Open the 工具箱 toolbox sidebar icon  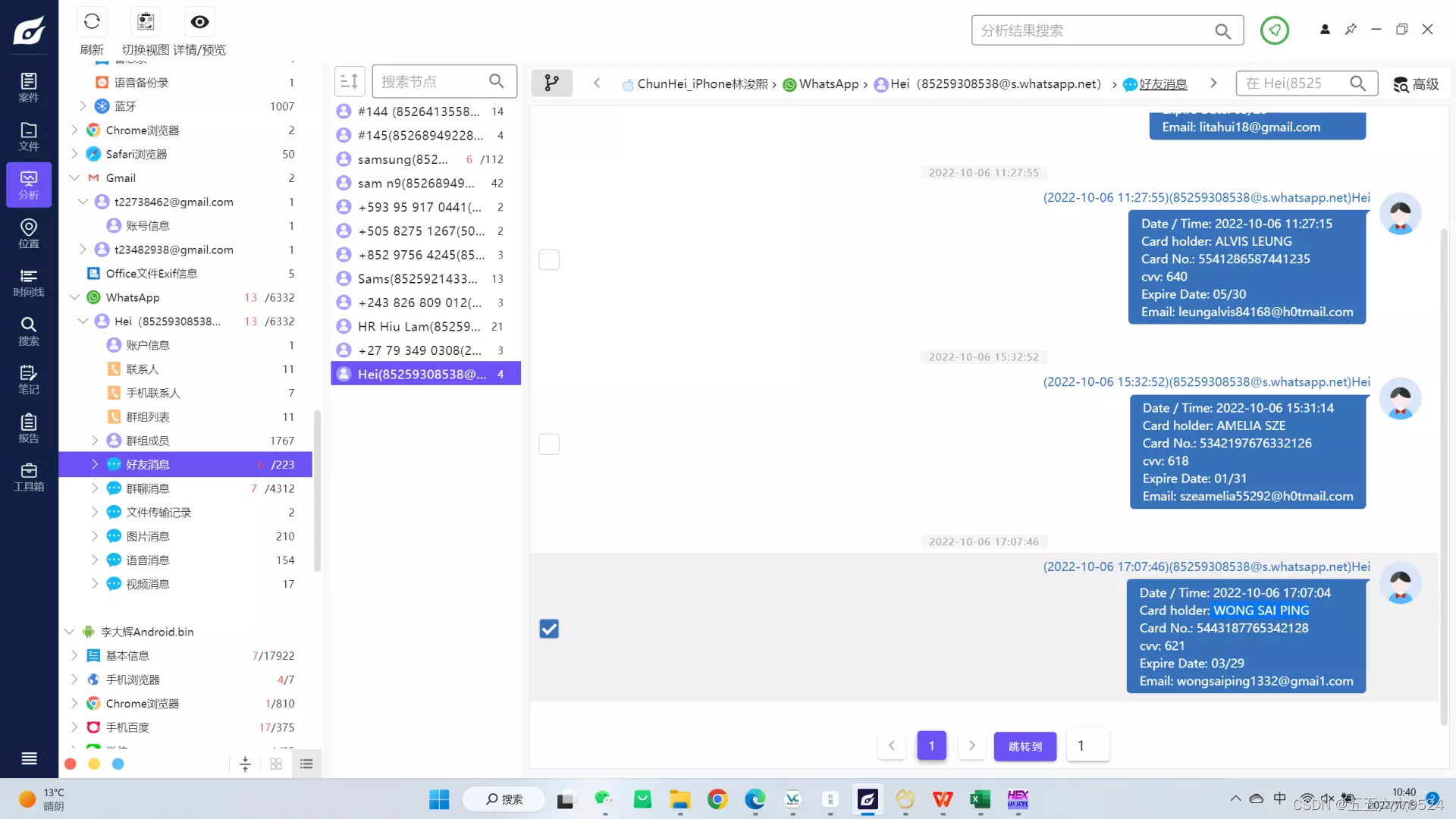pos(29,476)
